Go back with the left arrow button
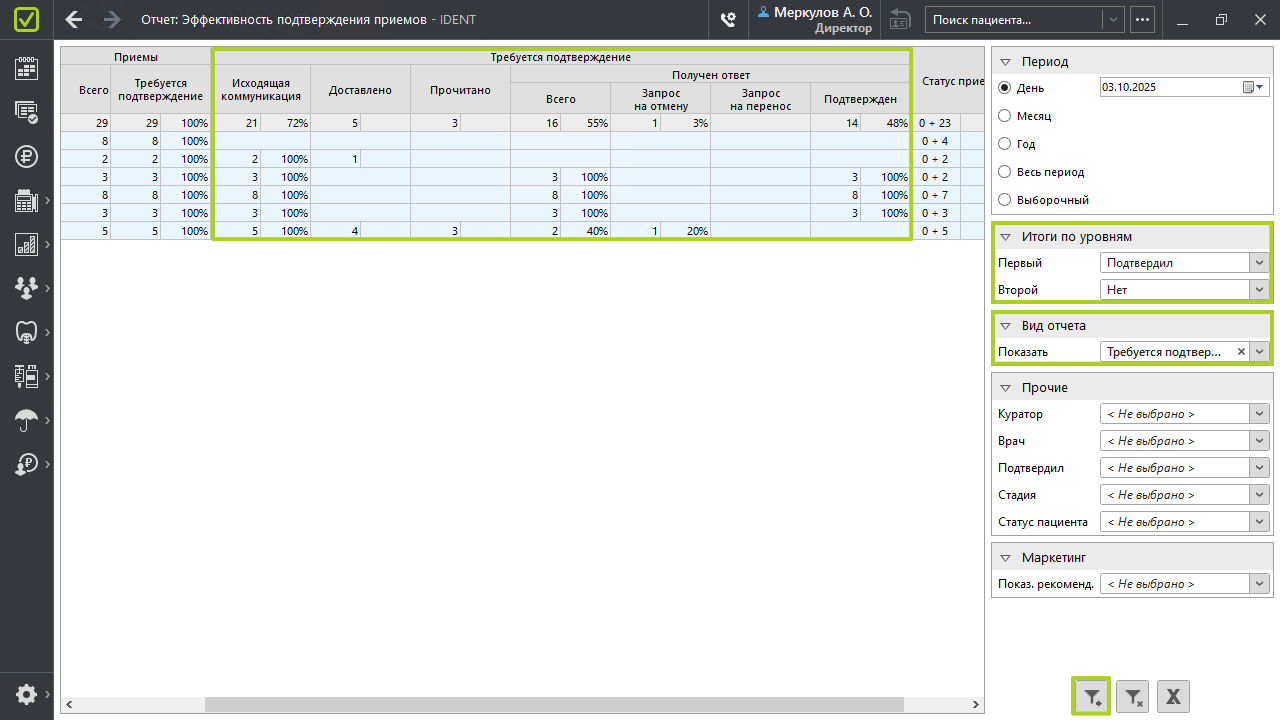Viewport: 1280px width, 720px height. tap(74, 19)
